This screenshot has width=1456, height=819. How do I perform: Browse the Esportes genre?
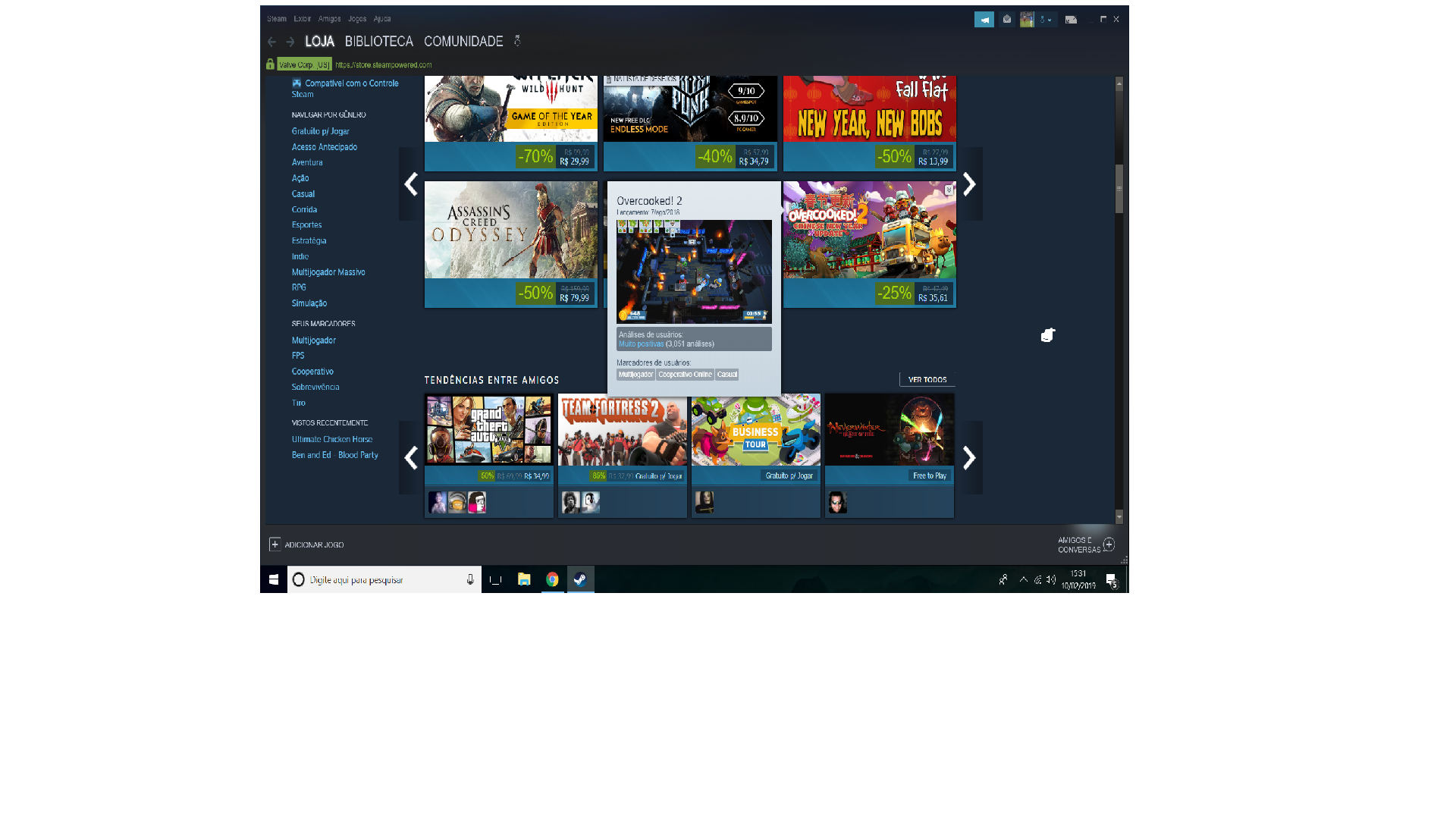306,225
